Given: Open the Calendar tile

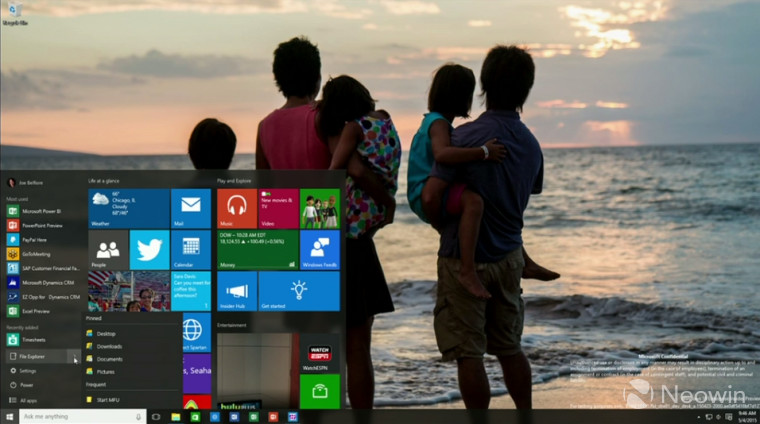Looking at the screenshot, I should point(190,249).
